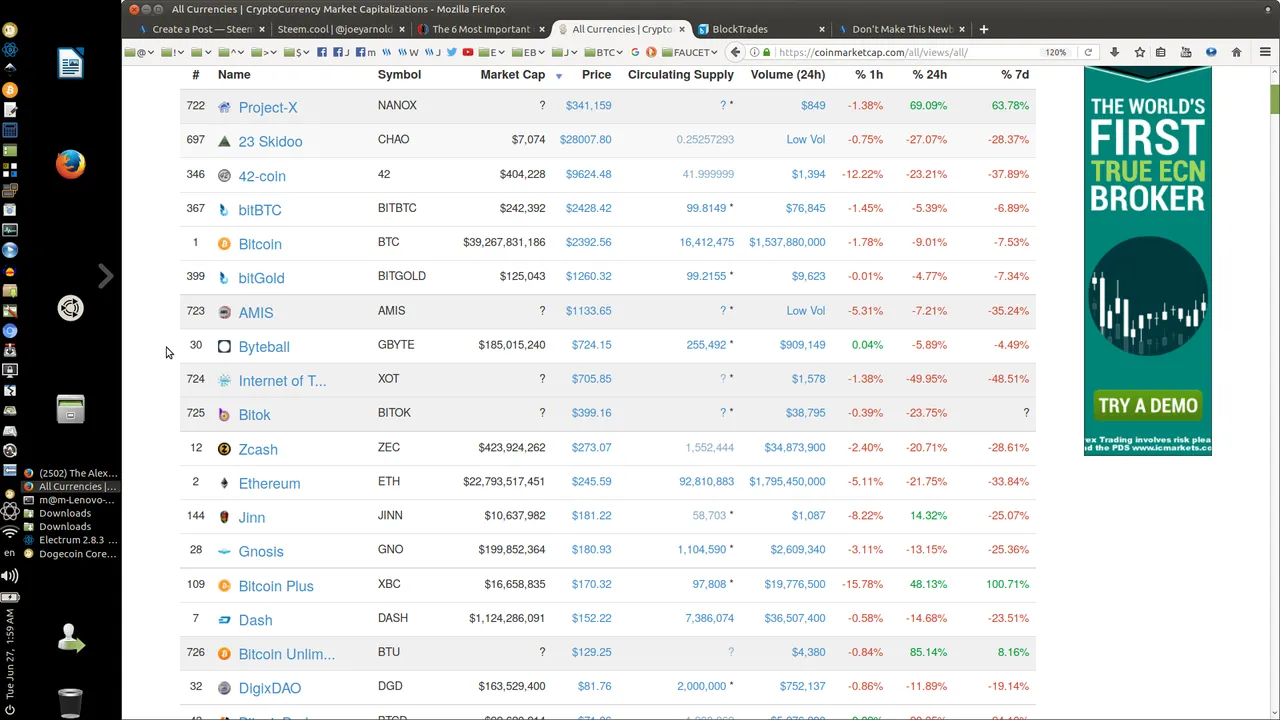This screenshot has height=720, width=1280.
Task: Click the DigixDAO coin logo
Action: (224, 688)
